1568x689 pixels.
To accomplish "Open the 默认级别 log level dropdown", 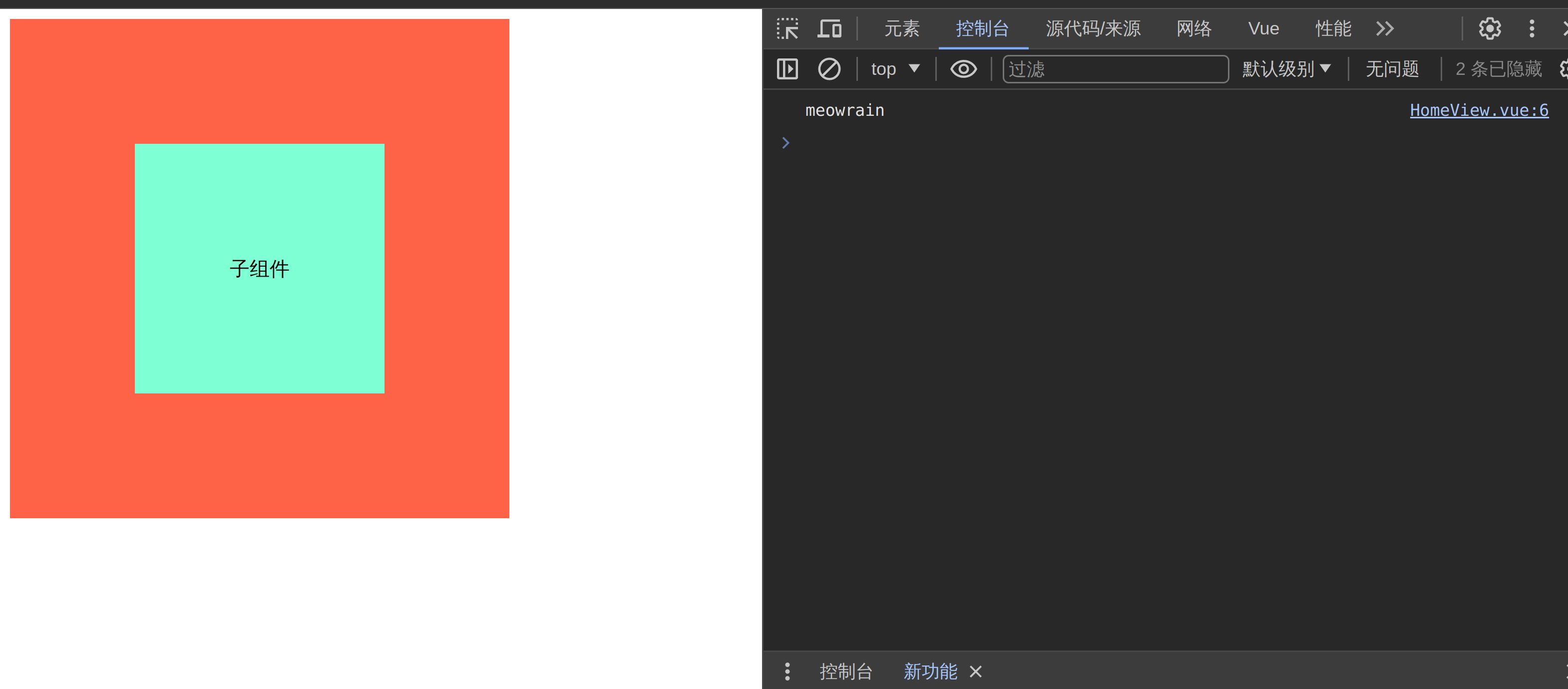I will [1285, 69].
